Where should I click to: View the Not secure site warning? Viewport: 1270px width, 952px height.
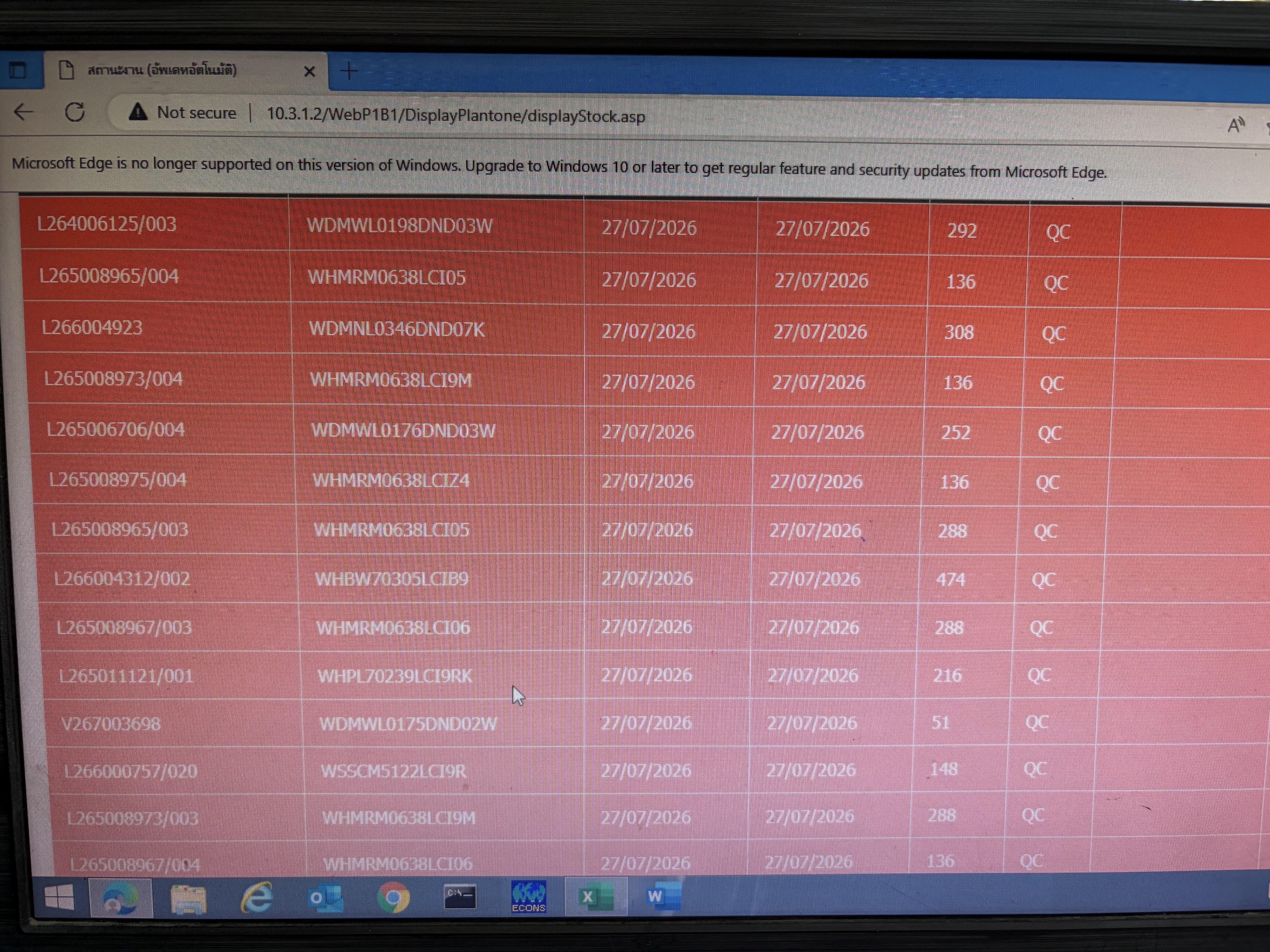coord(182,112)
